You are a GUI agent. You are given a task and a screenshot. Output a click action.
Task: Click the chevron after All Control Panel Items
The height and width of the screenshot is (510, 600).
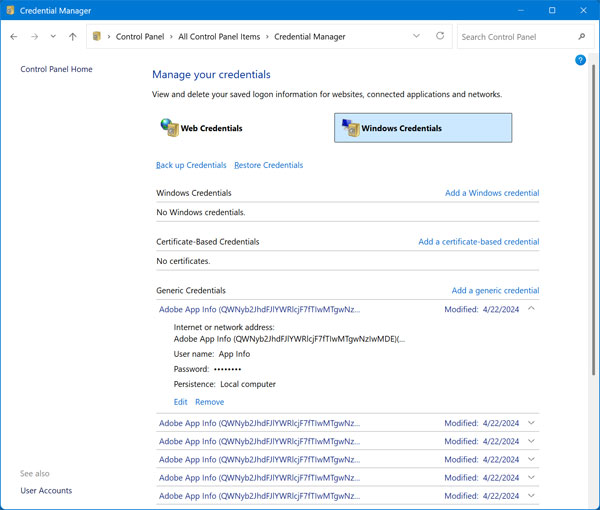point(267,37)
